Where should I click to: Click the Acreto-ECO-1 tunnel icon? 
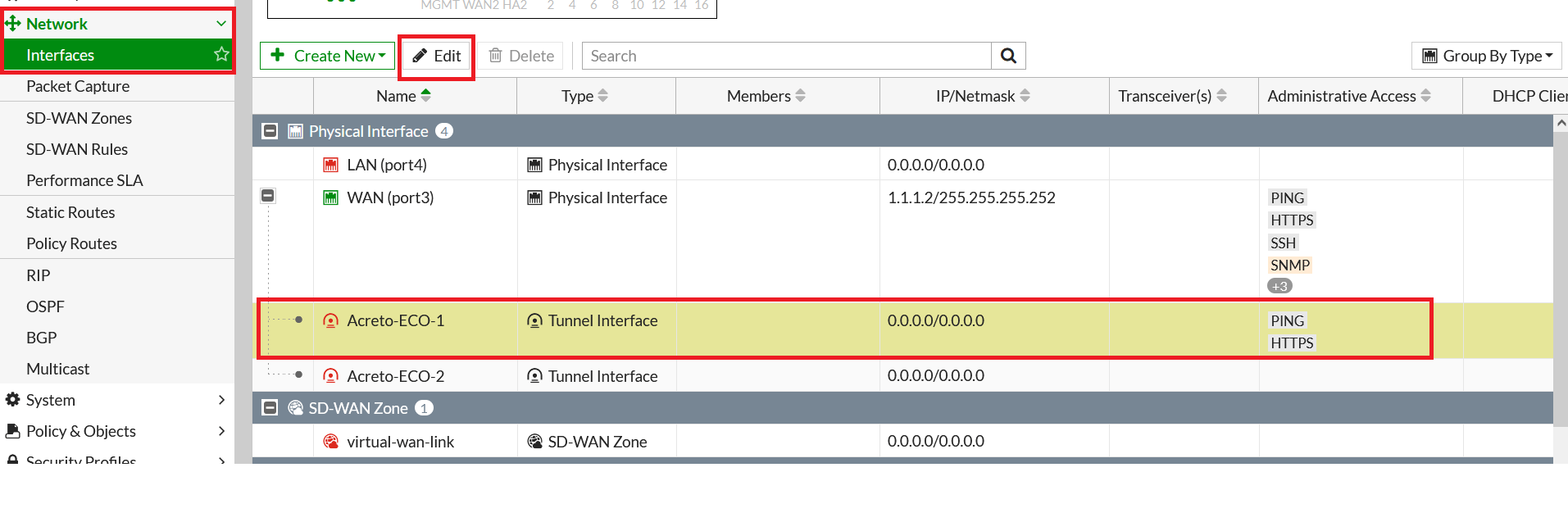point(331,320)
